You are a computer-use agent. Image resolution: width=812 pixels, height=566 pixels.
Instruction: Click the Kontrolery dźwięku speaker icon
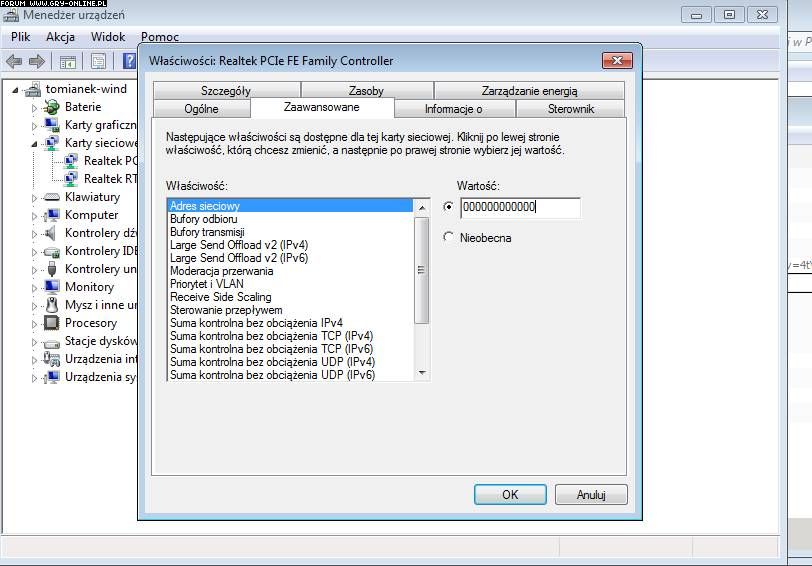click(50, 233)
